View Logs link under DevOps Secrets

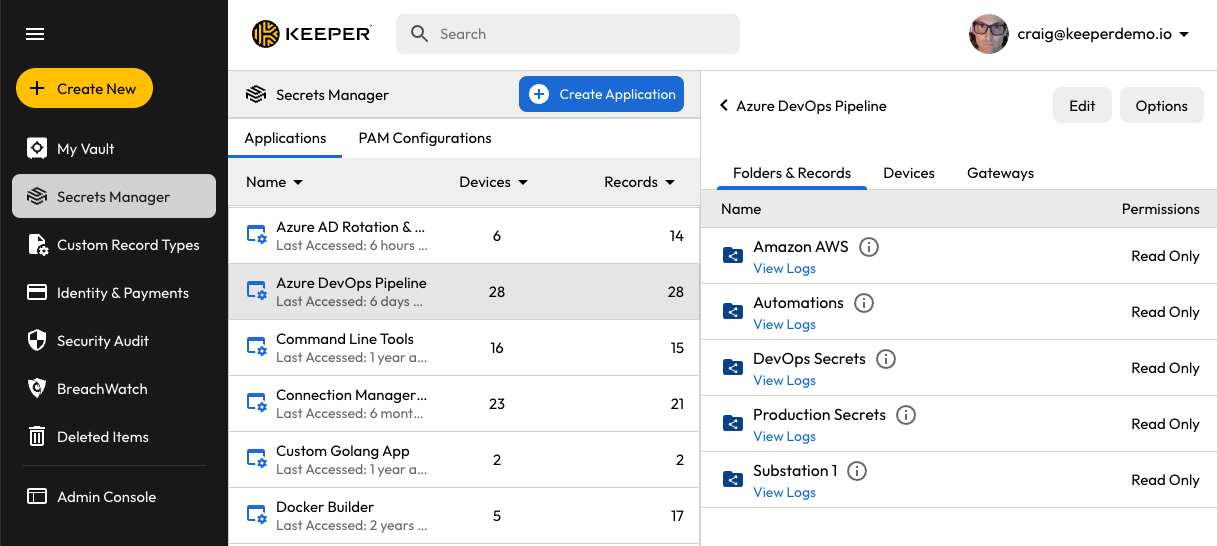[784, 381]
